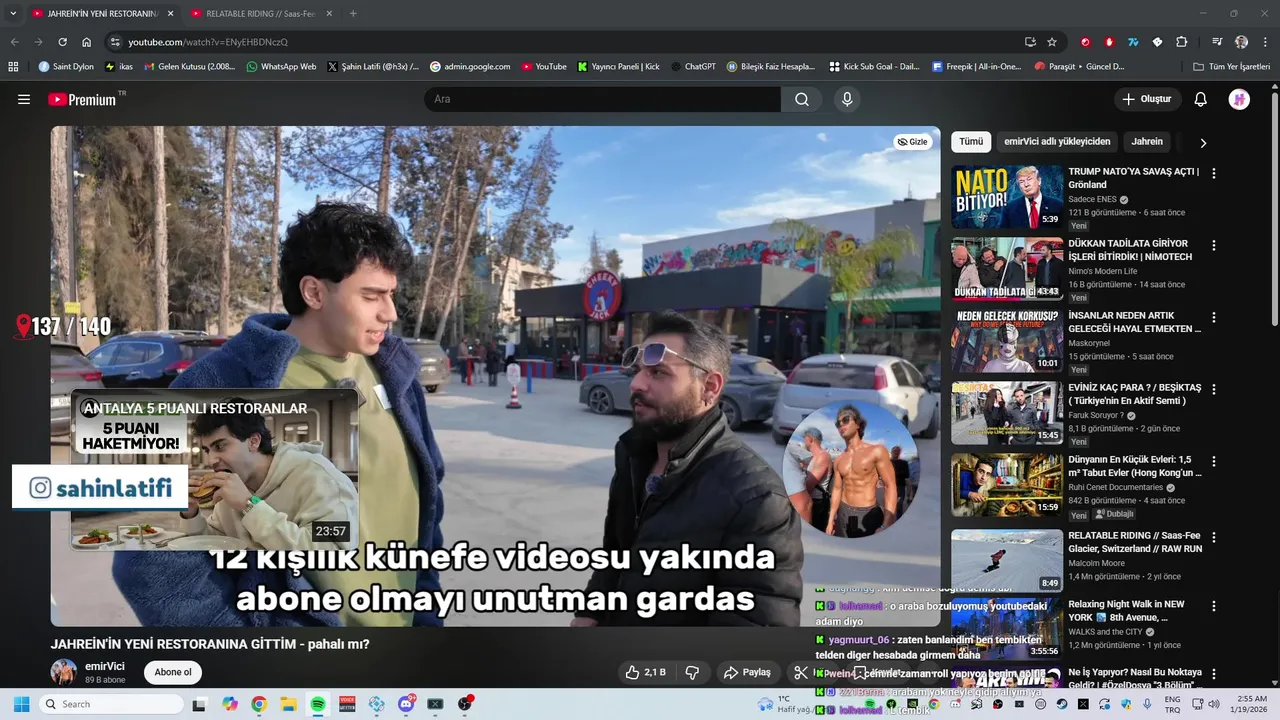Open ANTALYA 5 PUANLI RESTORANLAR video card
Viewport: 1280px width, 720px height.
coord(214,469)
